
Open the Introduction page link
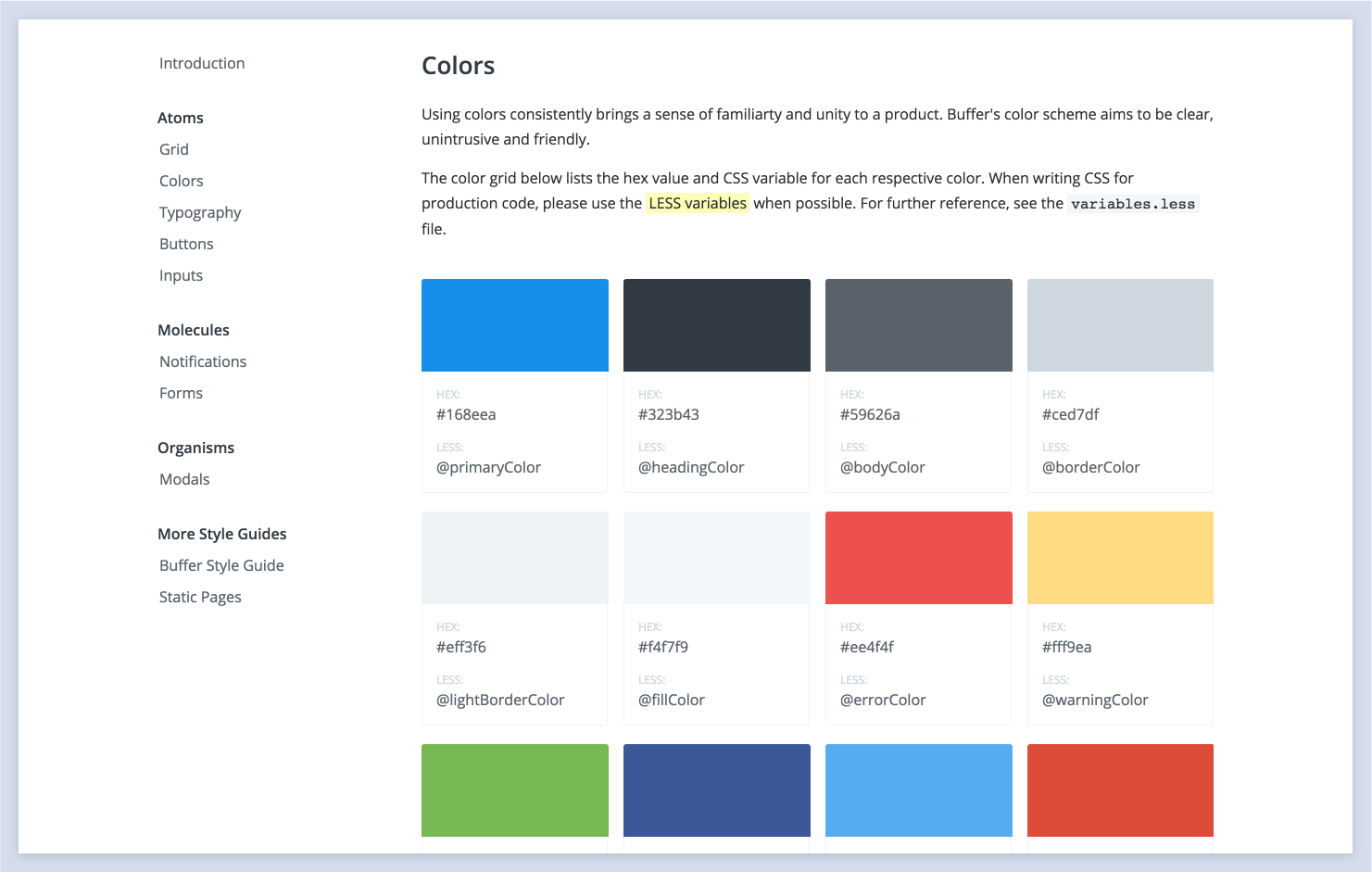click(x=202, y=63)
